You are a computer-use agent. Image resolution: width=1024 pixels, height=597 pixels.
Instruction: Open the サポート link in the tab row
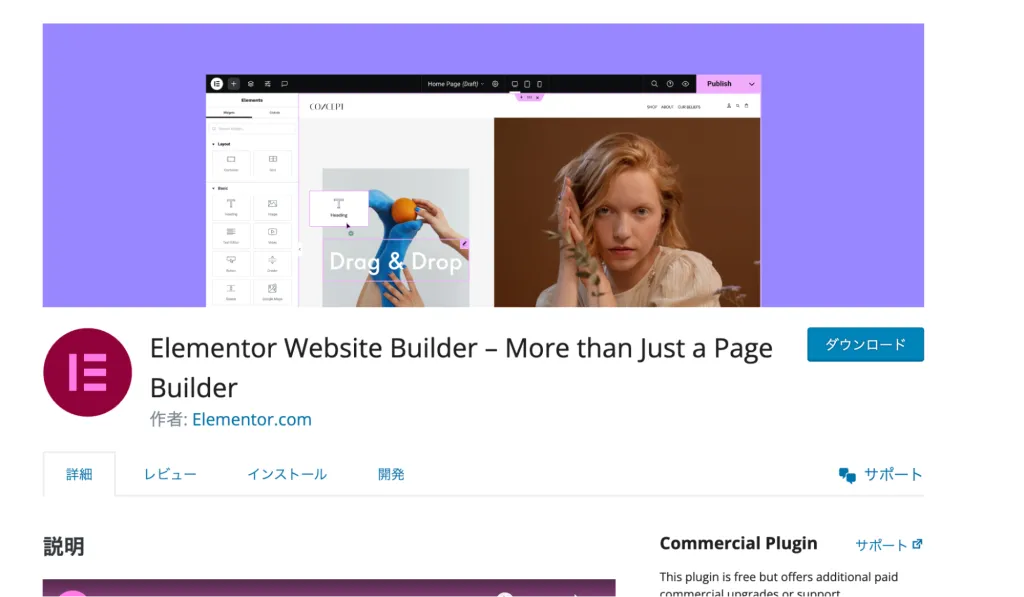892,474
